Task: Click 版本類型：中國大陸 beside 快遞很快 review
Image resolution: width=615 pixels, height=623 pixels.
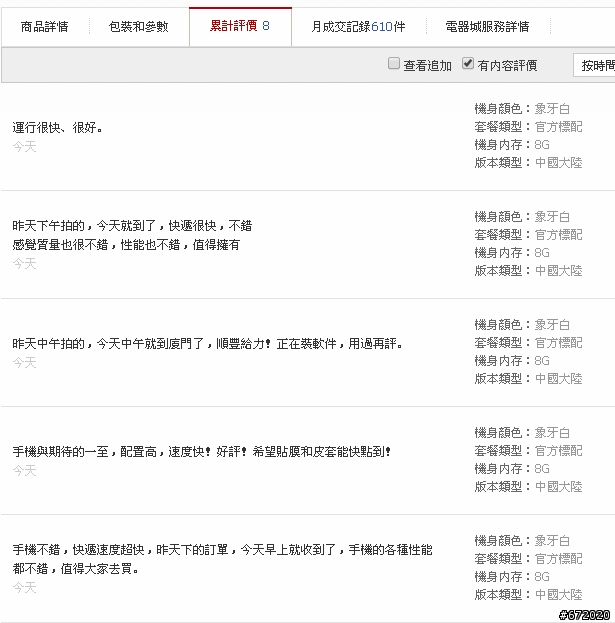Action: (528, 271)
